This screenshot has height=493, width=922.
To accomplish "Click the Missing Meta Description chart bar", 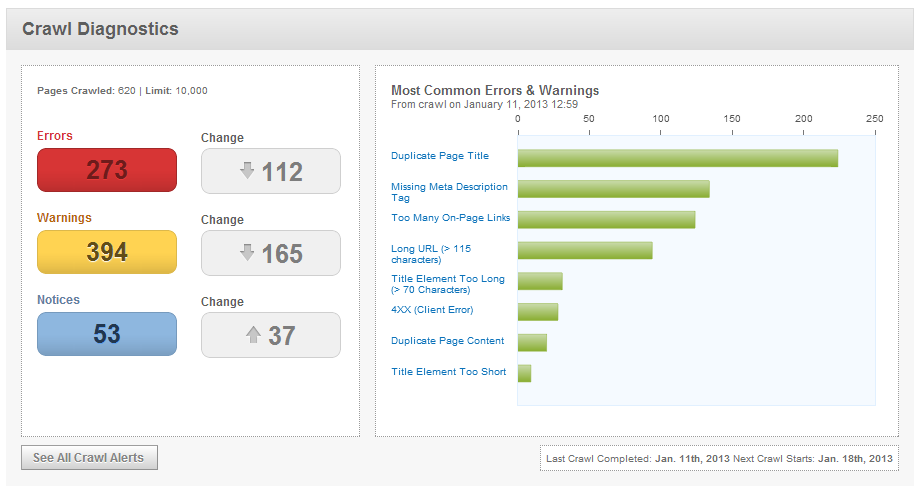I will pyautogui.click(x=613, y=189).
